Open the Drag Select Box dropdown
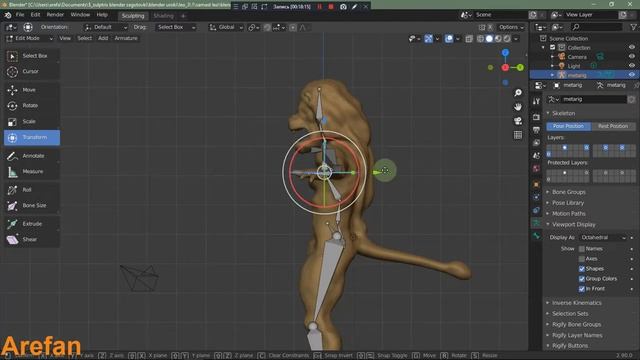Screen dimensions: 640x360 click(x=176, y=27)
